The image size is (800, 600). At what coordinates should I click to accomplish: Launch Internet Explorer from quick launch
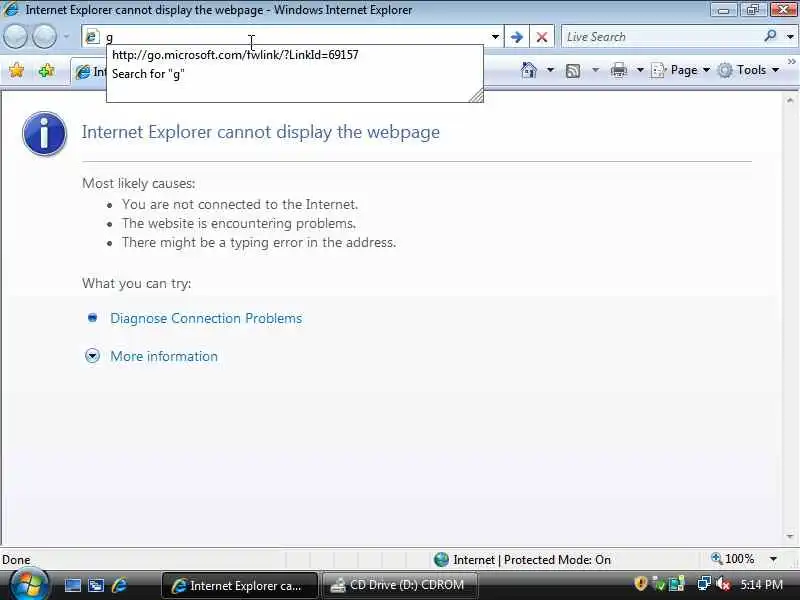tap(119, 585)
